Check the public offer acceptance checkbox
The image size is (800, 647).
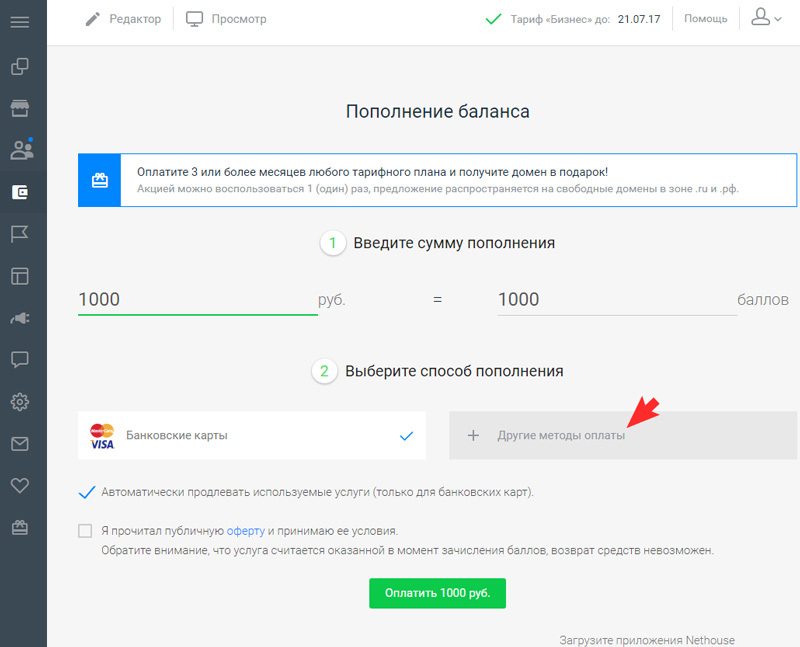pos(85,531)
